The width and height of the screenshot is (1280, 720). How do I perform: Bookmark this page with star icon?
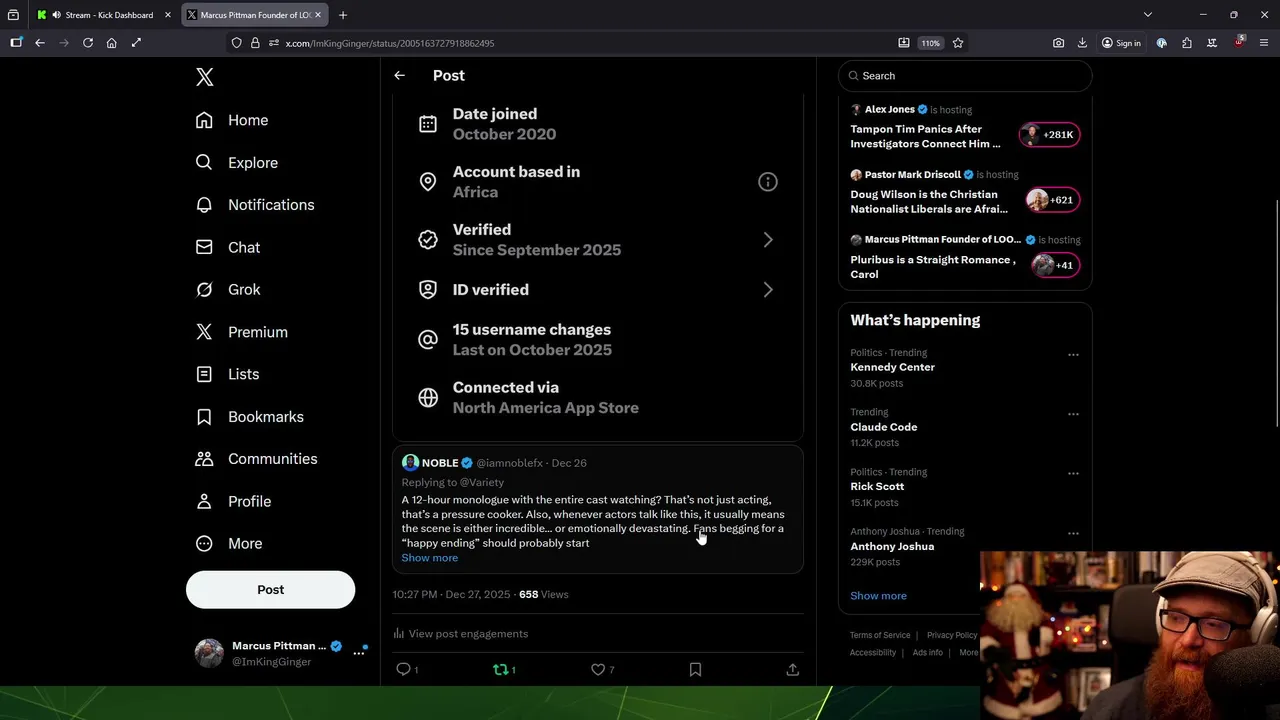tap(958, 43)
